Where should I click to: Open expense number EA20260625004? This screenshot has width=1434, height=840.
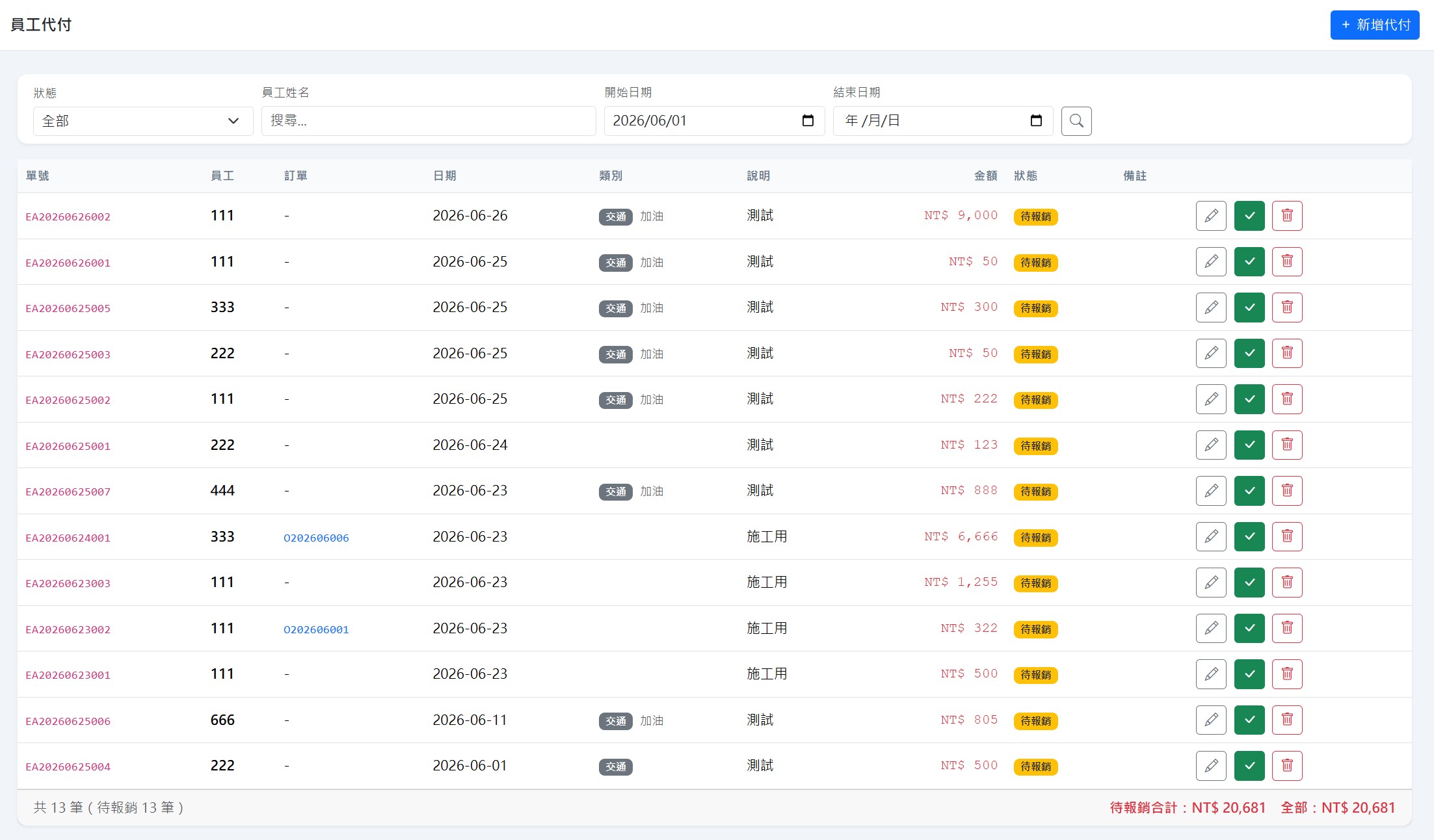(68, 767)
